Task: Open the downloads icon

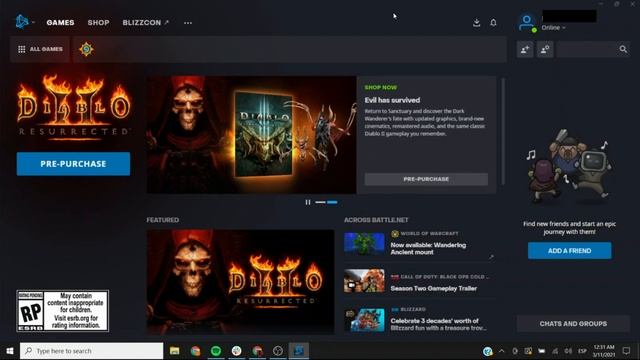Action: [476, 22]
